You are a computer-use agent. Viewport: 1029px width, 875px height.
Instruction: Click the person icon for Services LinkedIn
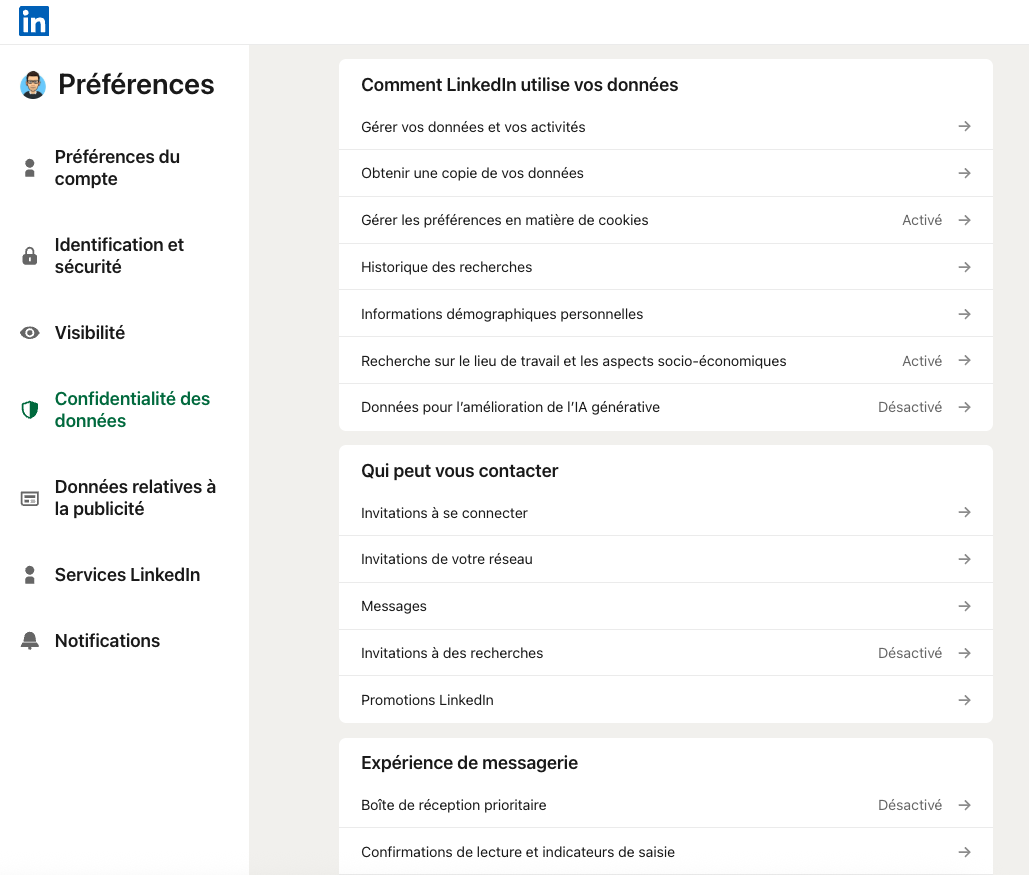[30, 575]
